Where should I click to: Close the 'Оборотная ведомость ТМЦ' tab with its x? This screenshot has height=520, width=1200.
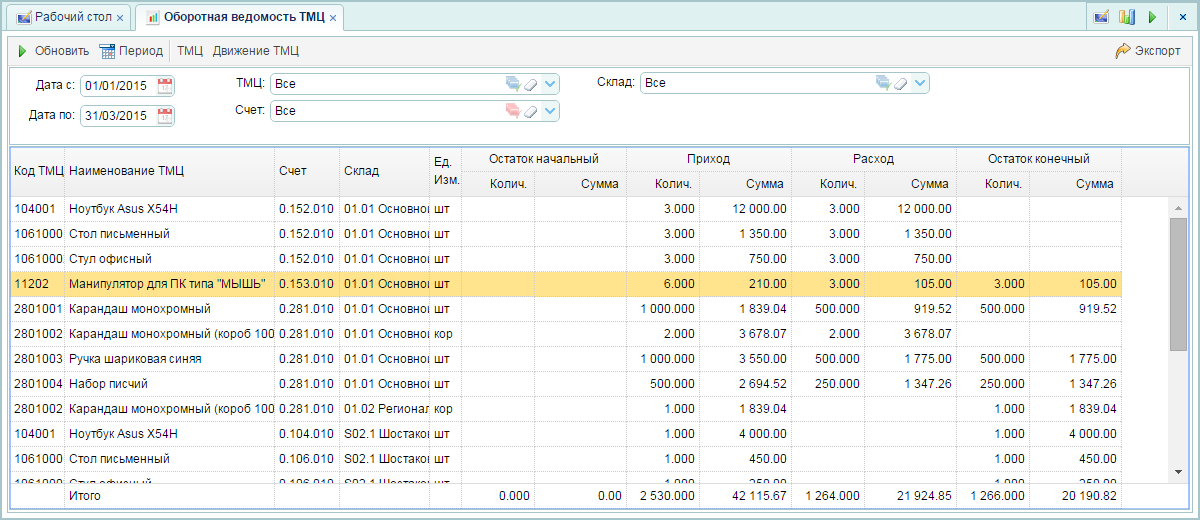click(x=333, y=18)
